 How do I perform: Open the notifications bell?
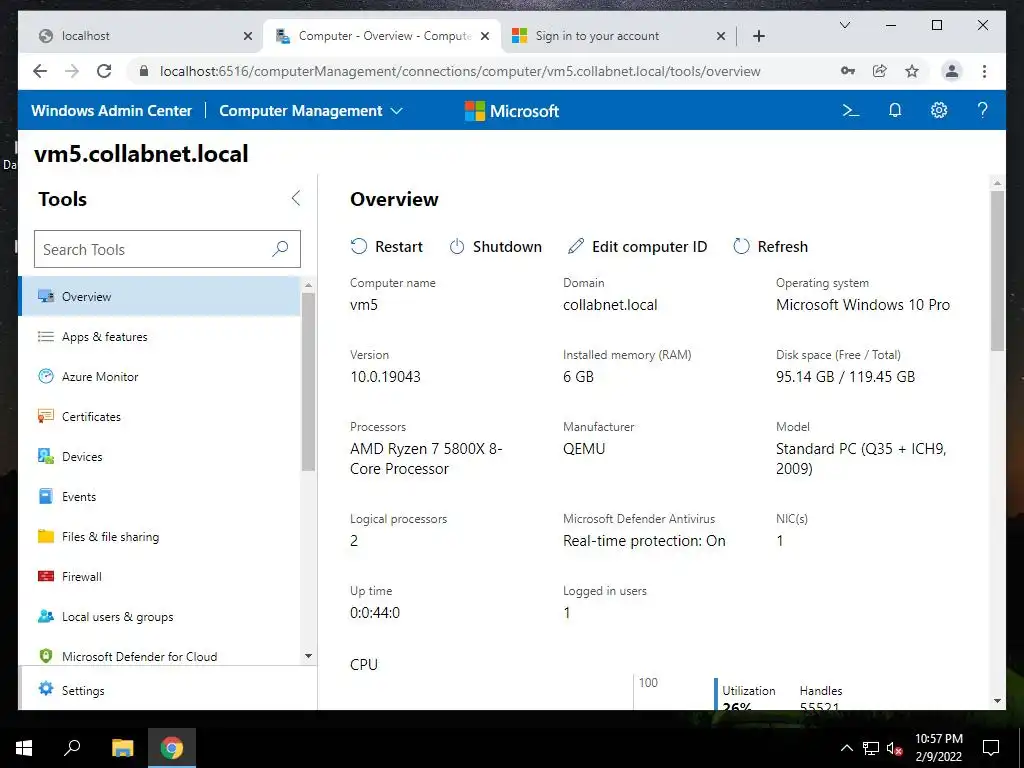coord(895,110)
